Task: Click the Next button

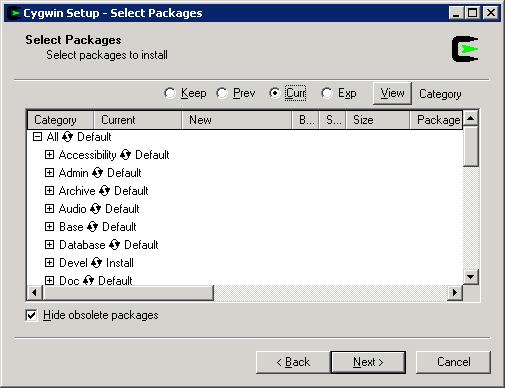Action: click(x=368, y=362)
